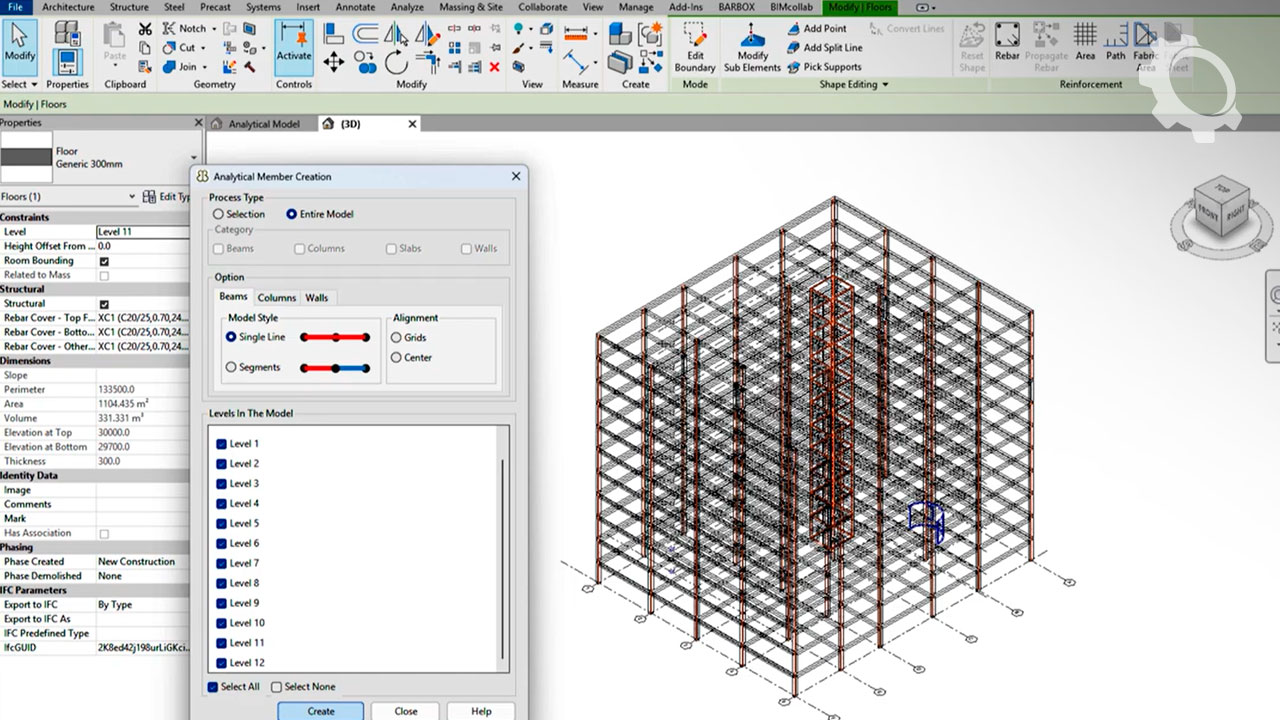Click the Edit Boundary tool
1280x720 pixels.
coord(694,45)
